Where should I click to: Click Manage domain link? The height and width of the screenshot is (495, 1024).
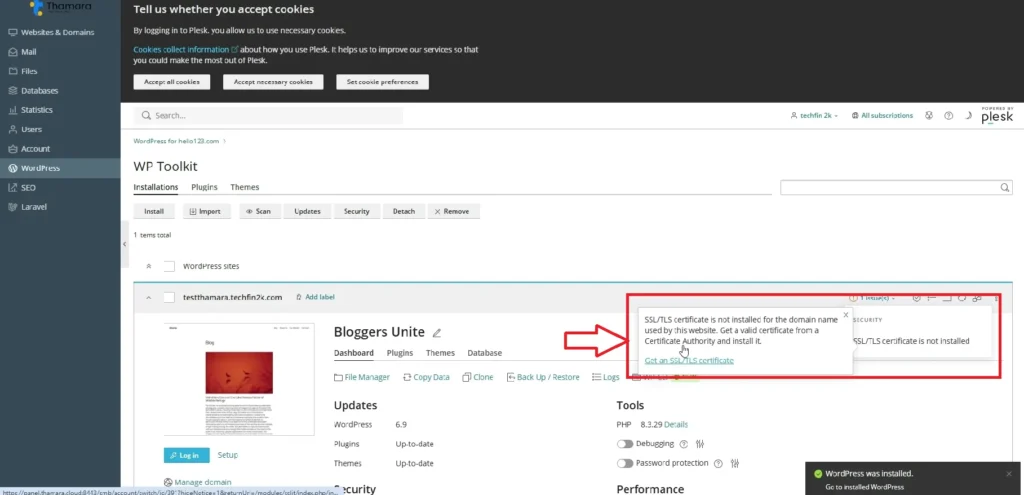point(197,482)
